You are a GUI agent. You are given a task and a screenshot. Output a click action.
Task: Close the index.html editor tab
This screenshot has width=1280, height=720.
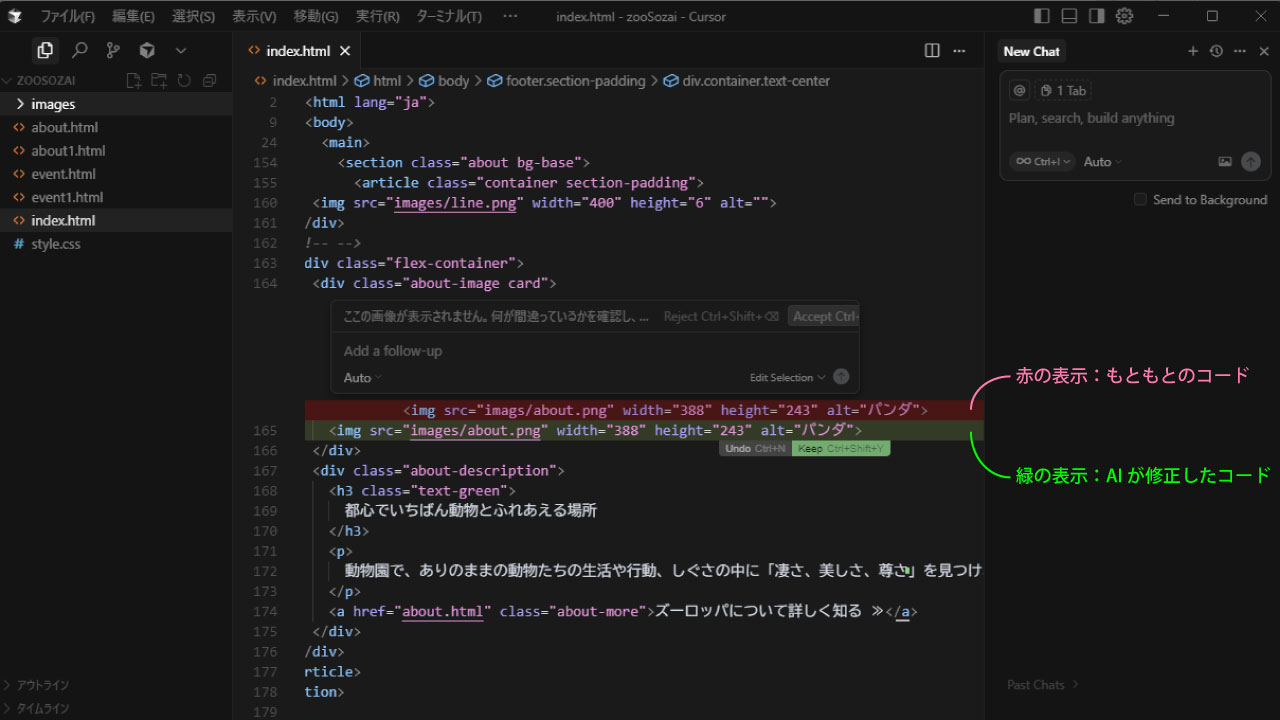click(x=345, y=51)
